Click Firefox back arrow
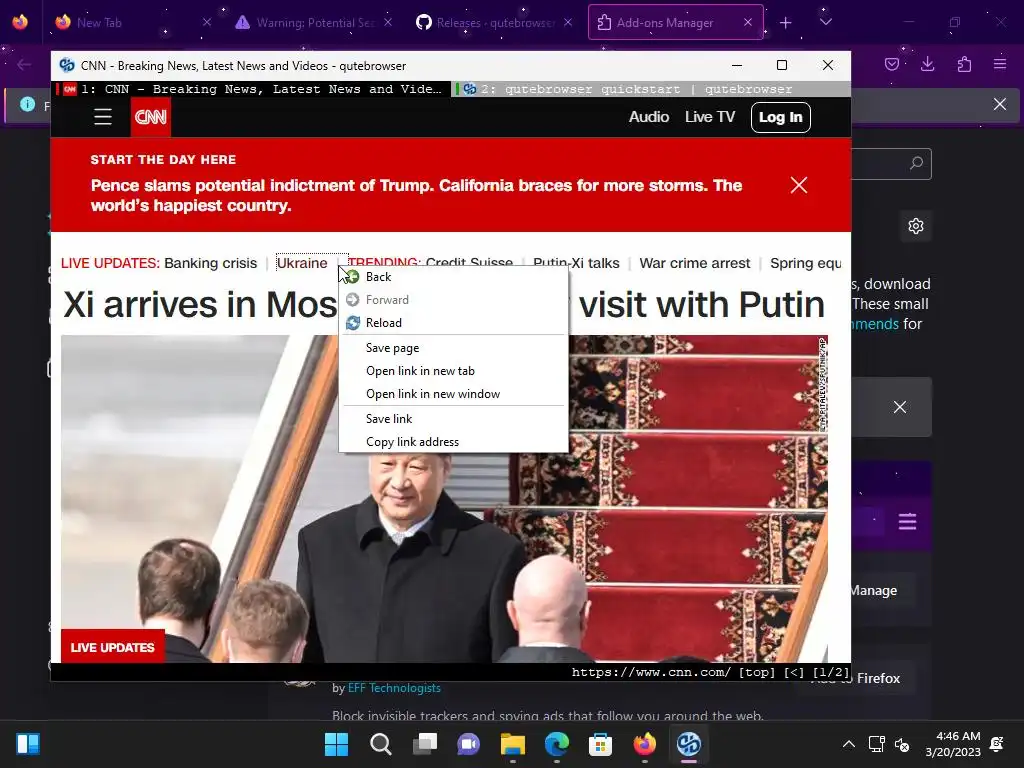Viewport: 1024px width, 768px height. point(24,64)
